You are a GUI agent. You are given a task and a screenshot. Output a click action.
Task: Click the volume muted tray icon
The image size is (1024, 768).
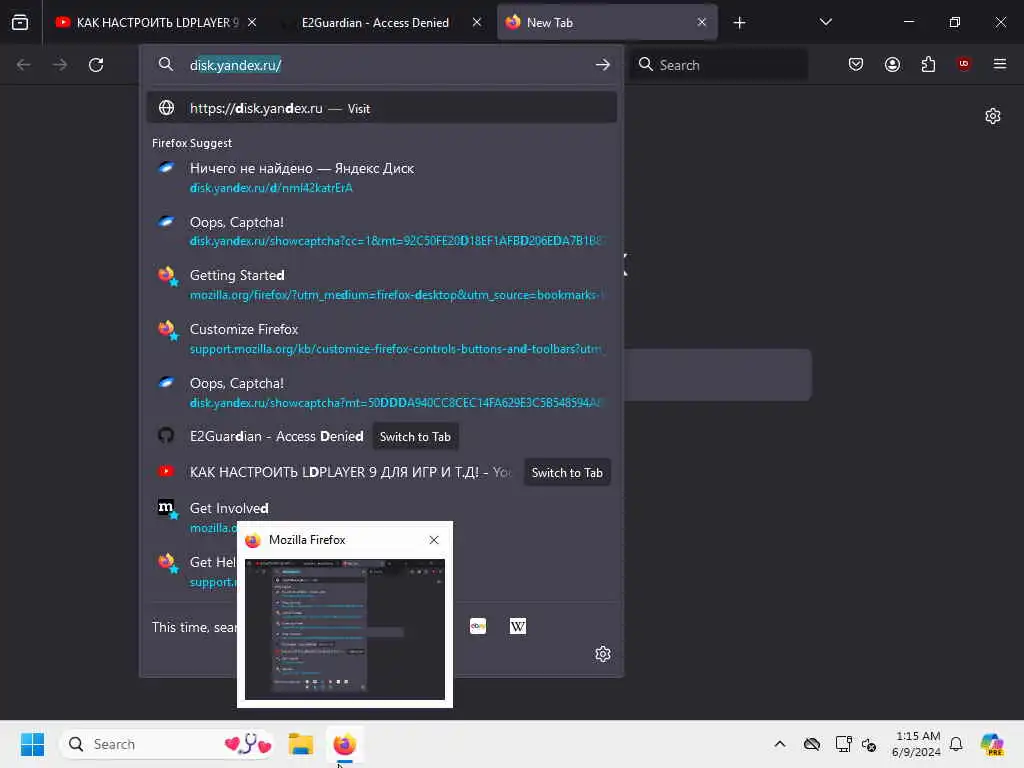(869, 744)
